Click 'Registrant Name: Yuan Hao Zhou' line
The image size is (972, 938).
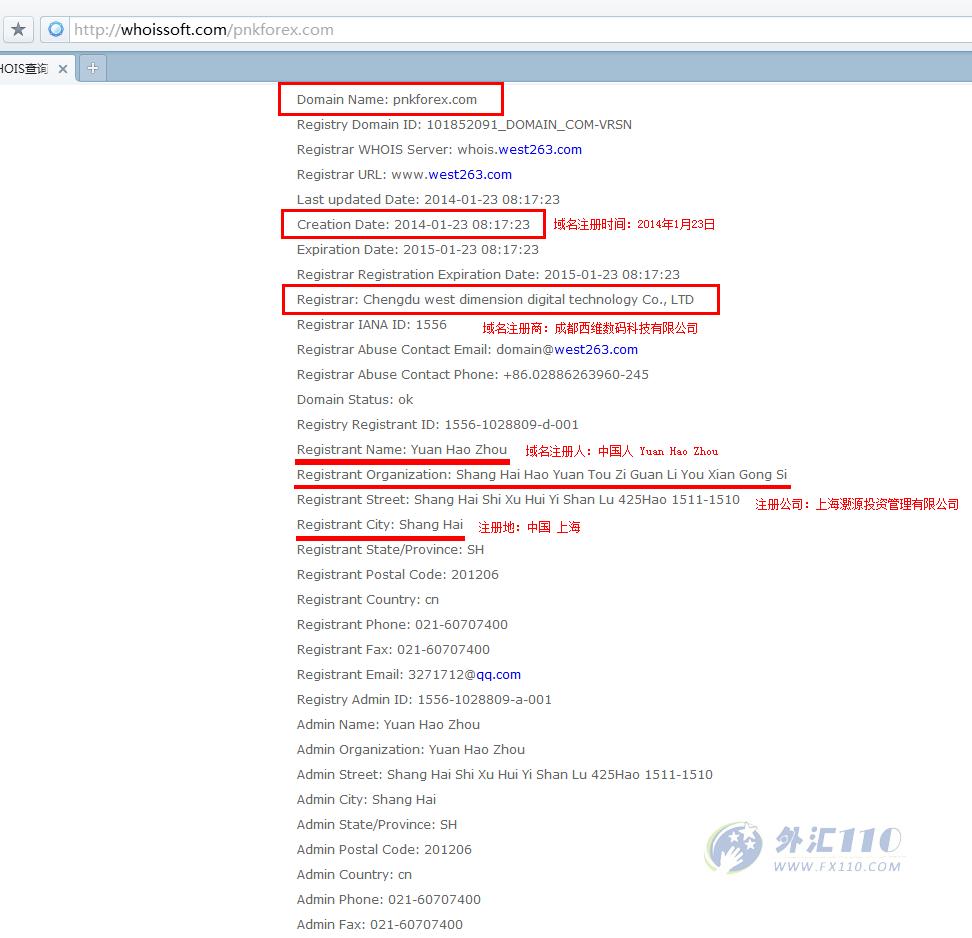(402, 449)
